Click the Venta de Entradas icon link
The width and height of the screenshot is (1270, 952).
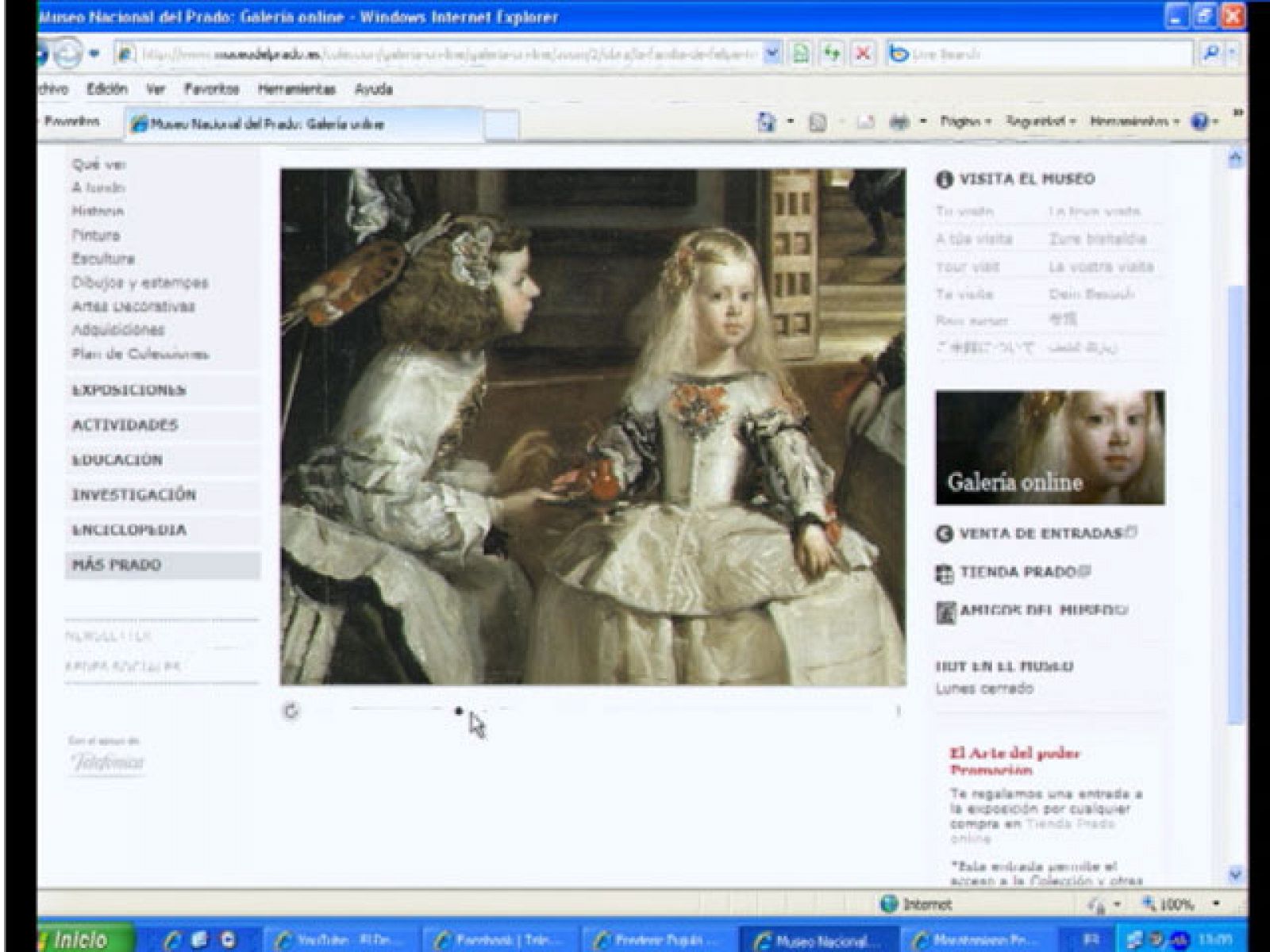(x=945, y=534)
